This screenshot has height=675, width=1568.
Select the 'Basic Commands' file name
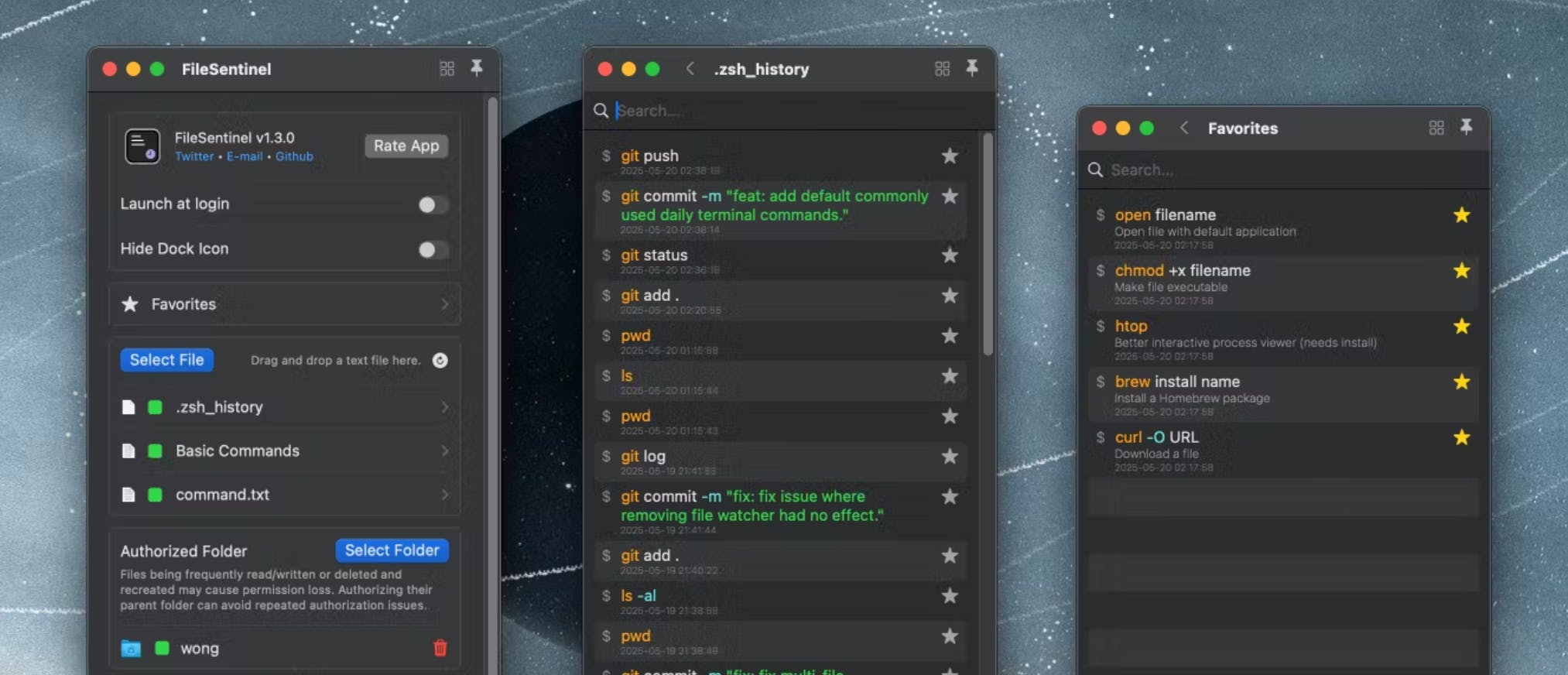[x=238, y=451]
